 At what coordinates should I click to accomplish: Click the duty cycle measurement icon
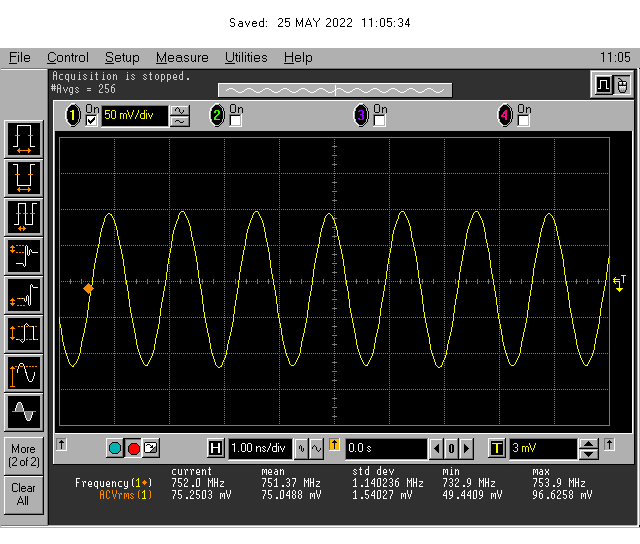(23, 217)
